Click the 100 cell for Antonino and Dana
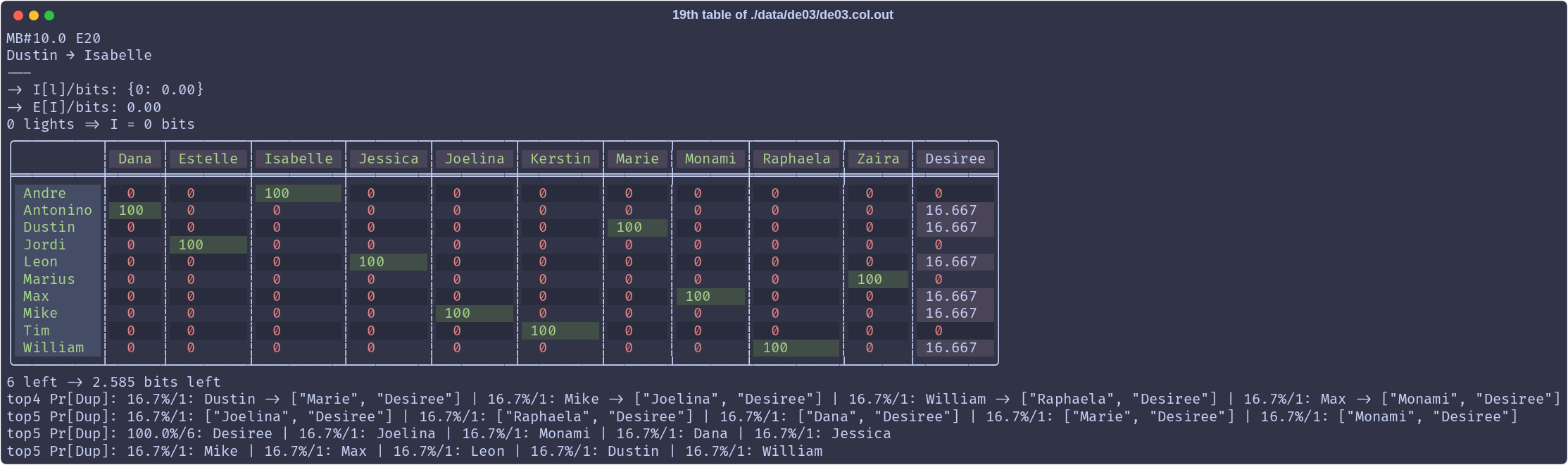Screen dimensions: 1568x465 click(x=135, y=210)
